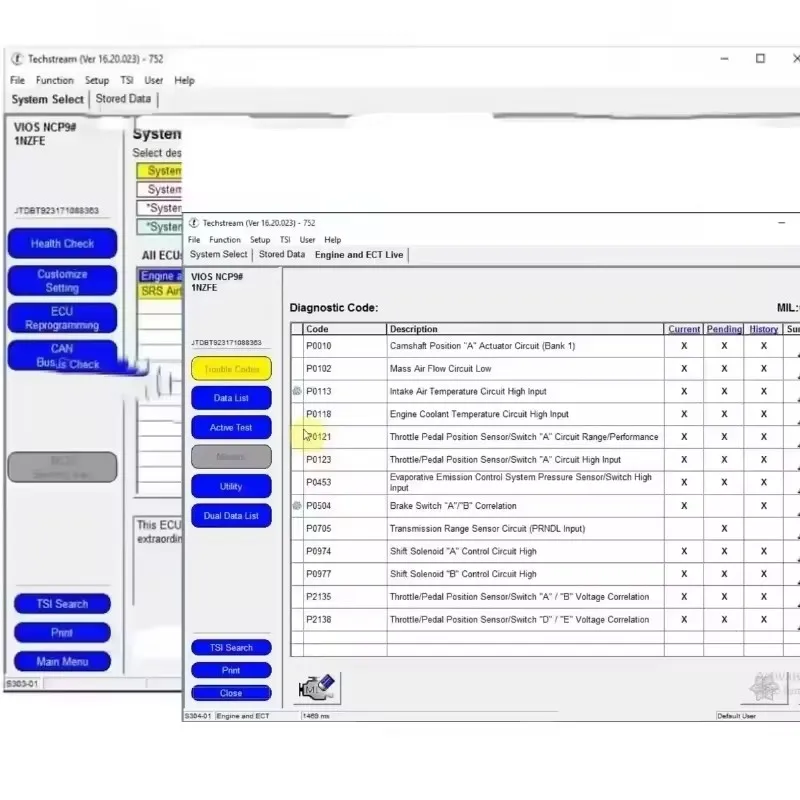Go to Main Menu in back window
Viewport: 800px width, 800px height.
[62, 662]
